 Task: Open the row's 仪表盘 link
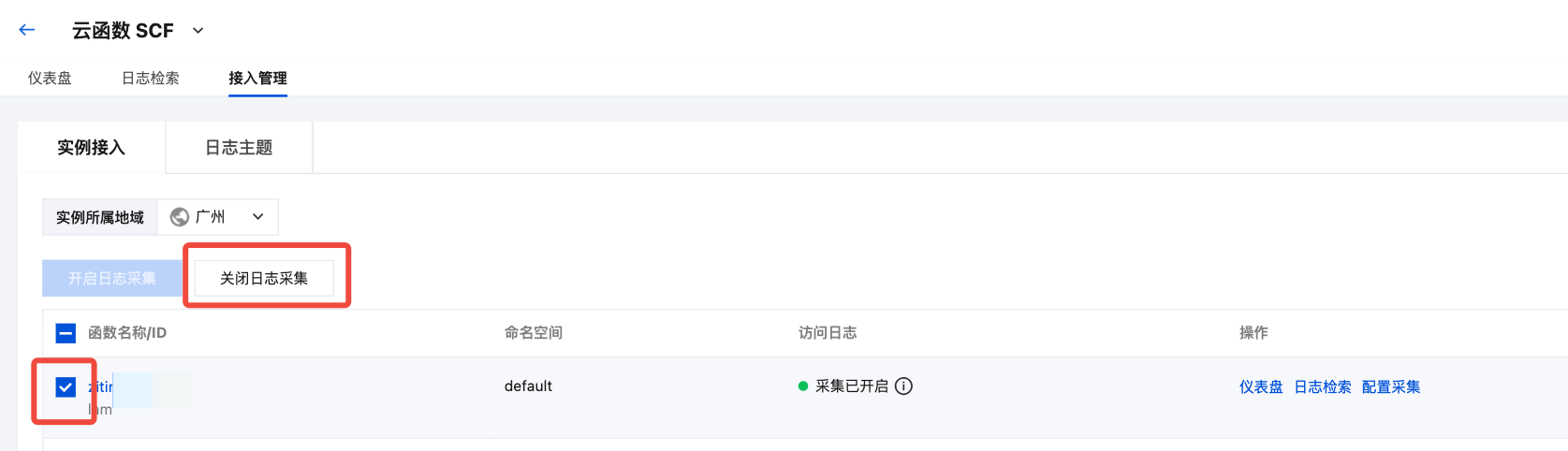click(x=1261, y=386)
